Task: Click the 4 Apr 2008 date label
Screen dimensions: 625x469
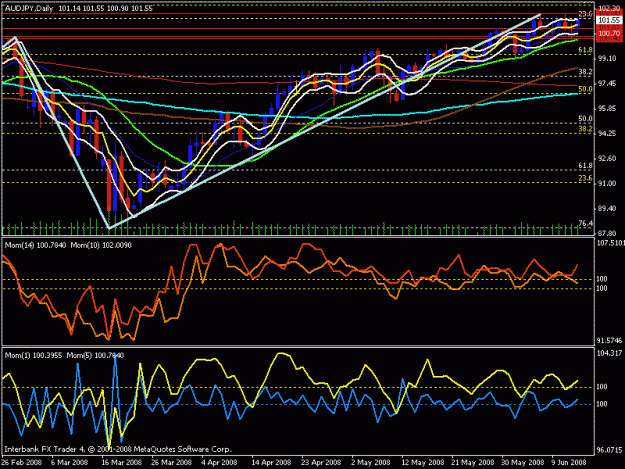Action: pos(219,462)
